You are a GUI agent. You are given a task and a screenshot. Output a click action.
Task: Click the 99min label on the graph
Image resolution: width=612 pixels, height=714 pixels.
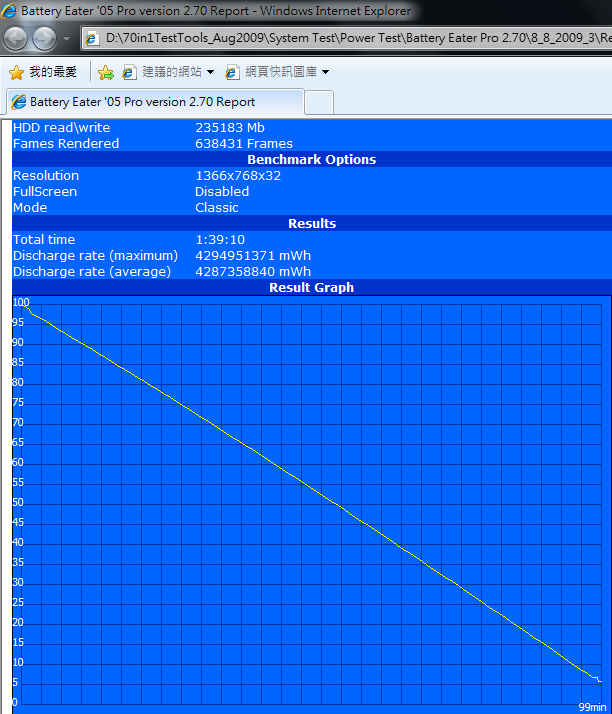(591, 707)
